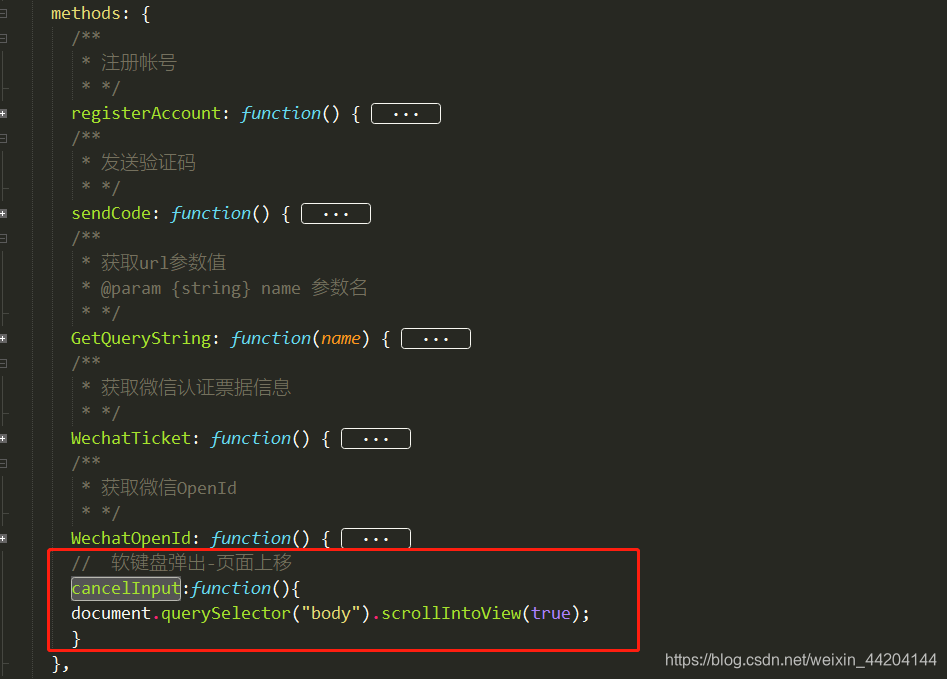Click the highlighted cancelInput method name
The width and height of the screenshot is (947, 679).
pos(126,588)
